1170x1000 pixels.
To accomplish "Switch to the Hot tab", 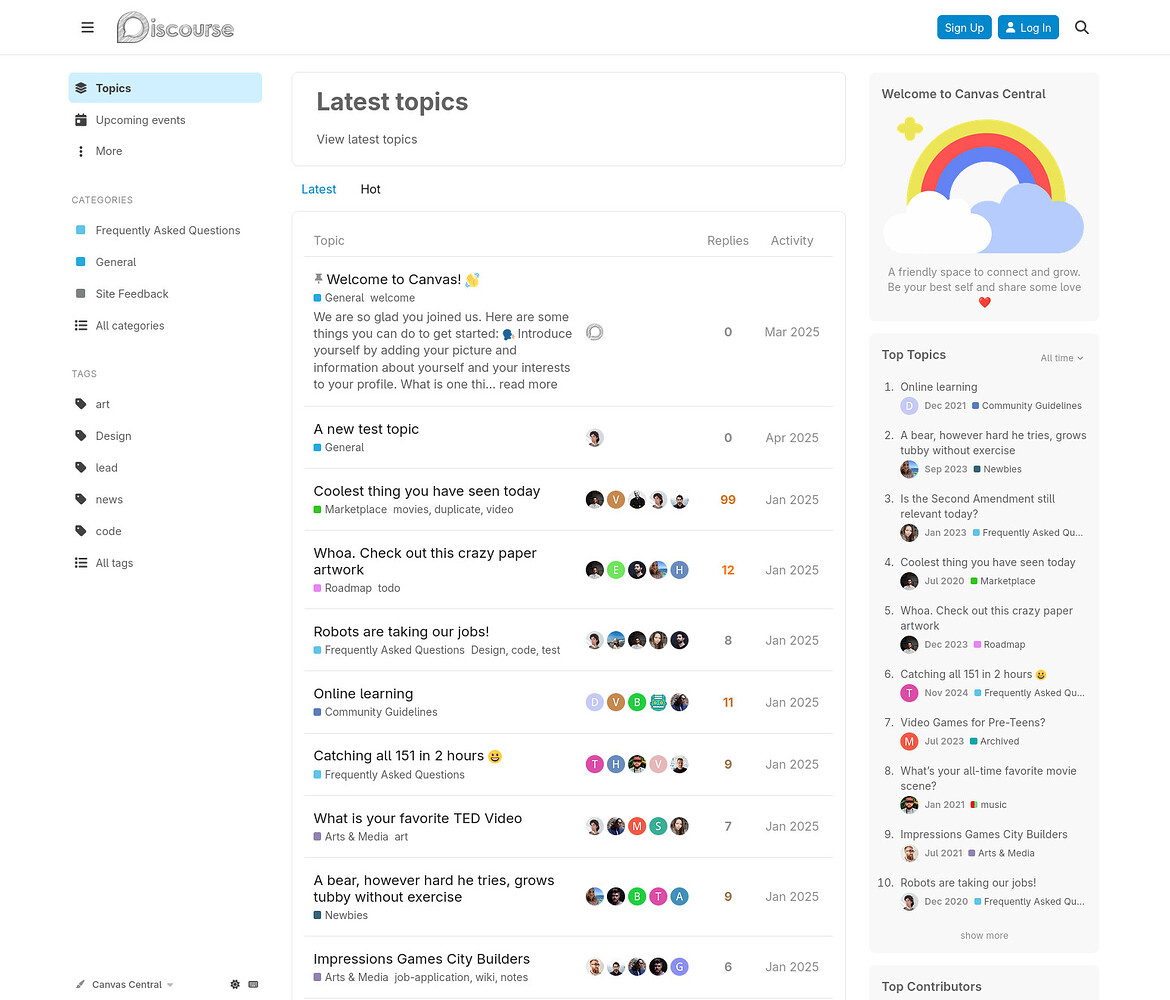I will coord(370,189).
